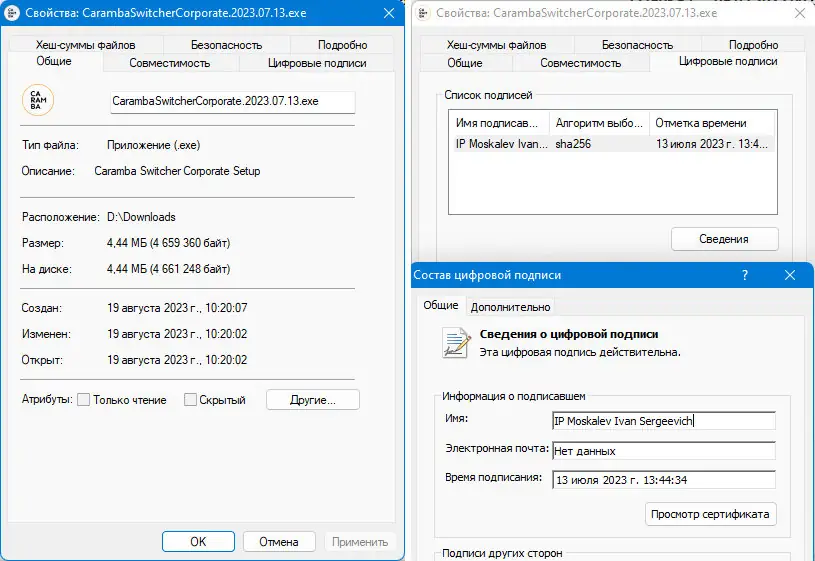Image resolution: width=815 pixels, height=561 pixels.
Task: Click the on-disk value '4,44 МБ (4 661 248 байт)'
Action: click(x=168, y=269)
